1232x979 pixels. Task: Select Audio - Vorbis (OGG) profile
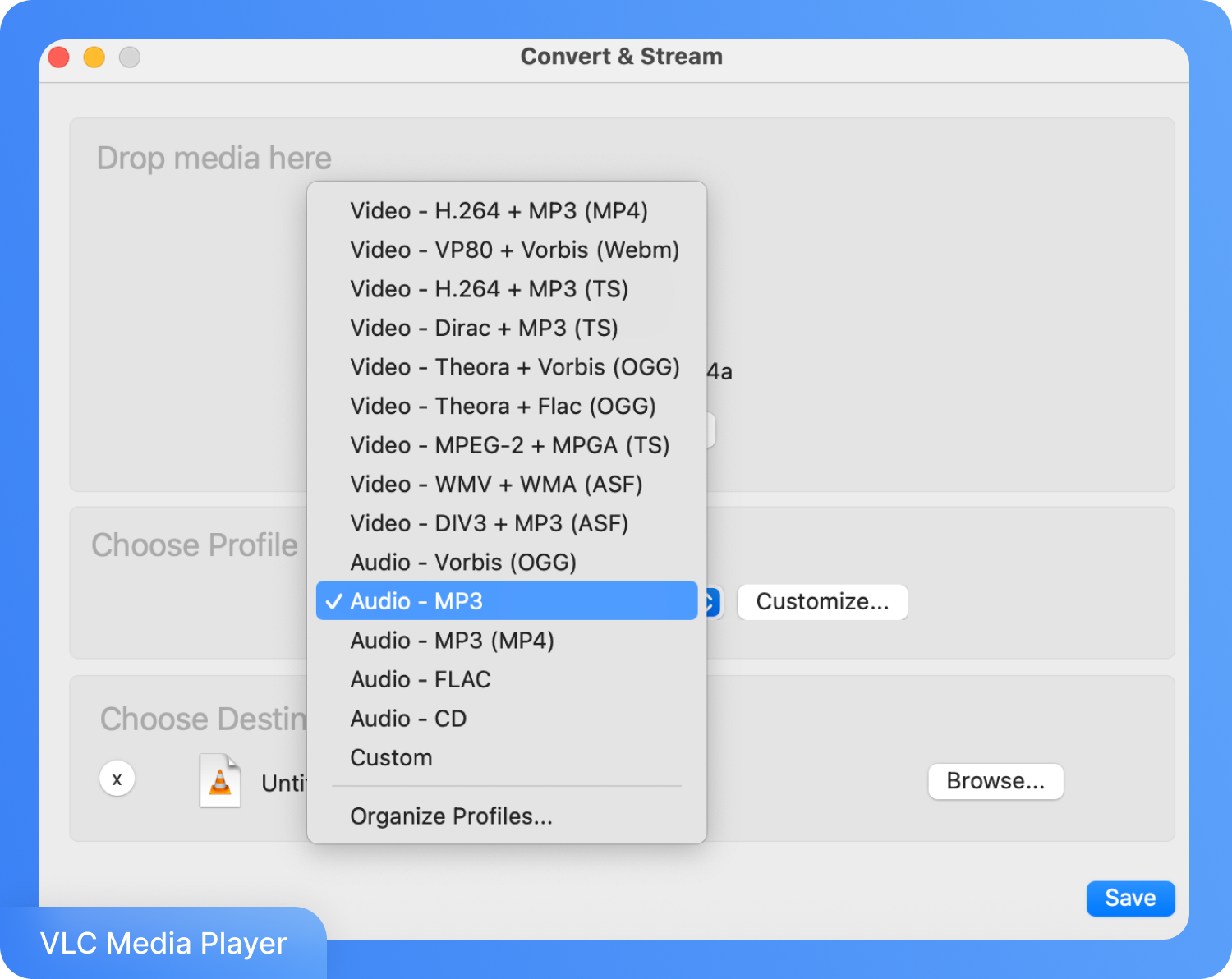pos(463,562)
